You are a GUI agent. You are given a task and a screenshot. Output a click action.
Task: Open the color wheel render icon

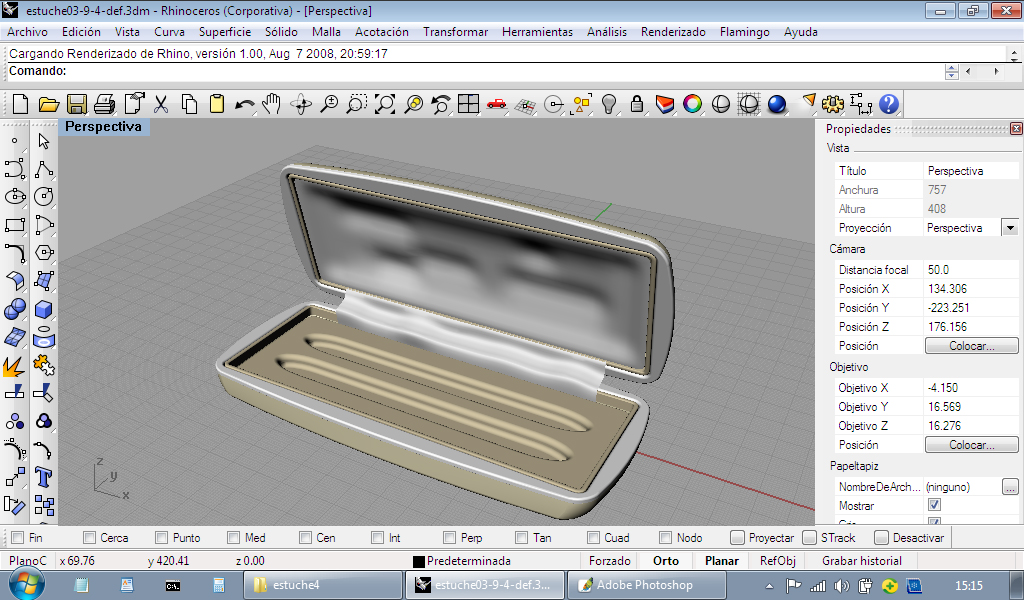(x=692, y=104)
